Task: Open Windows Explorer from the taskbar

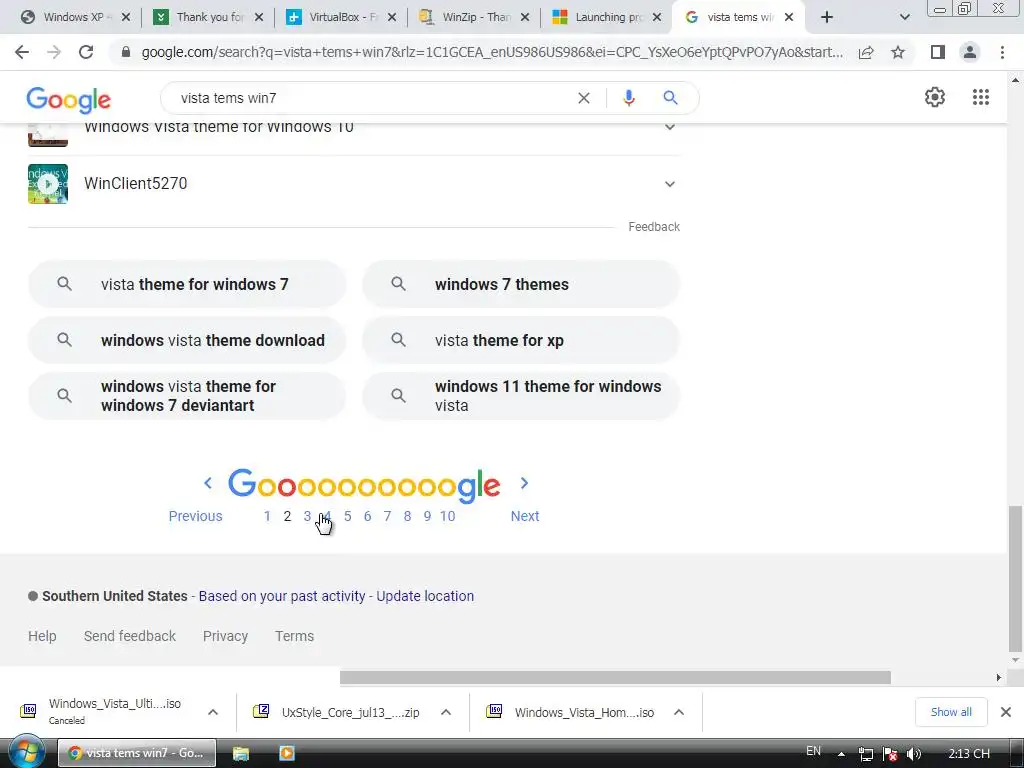Action: 241,753
